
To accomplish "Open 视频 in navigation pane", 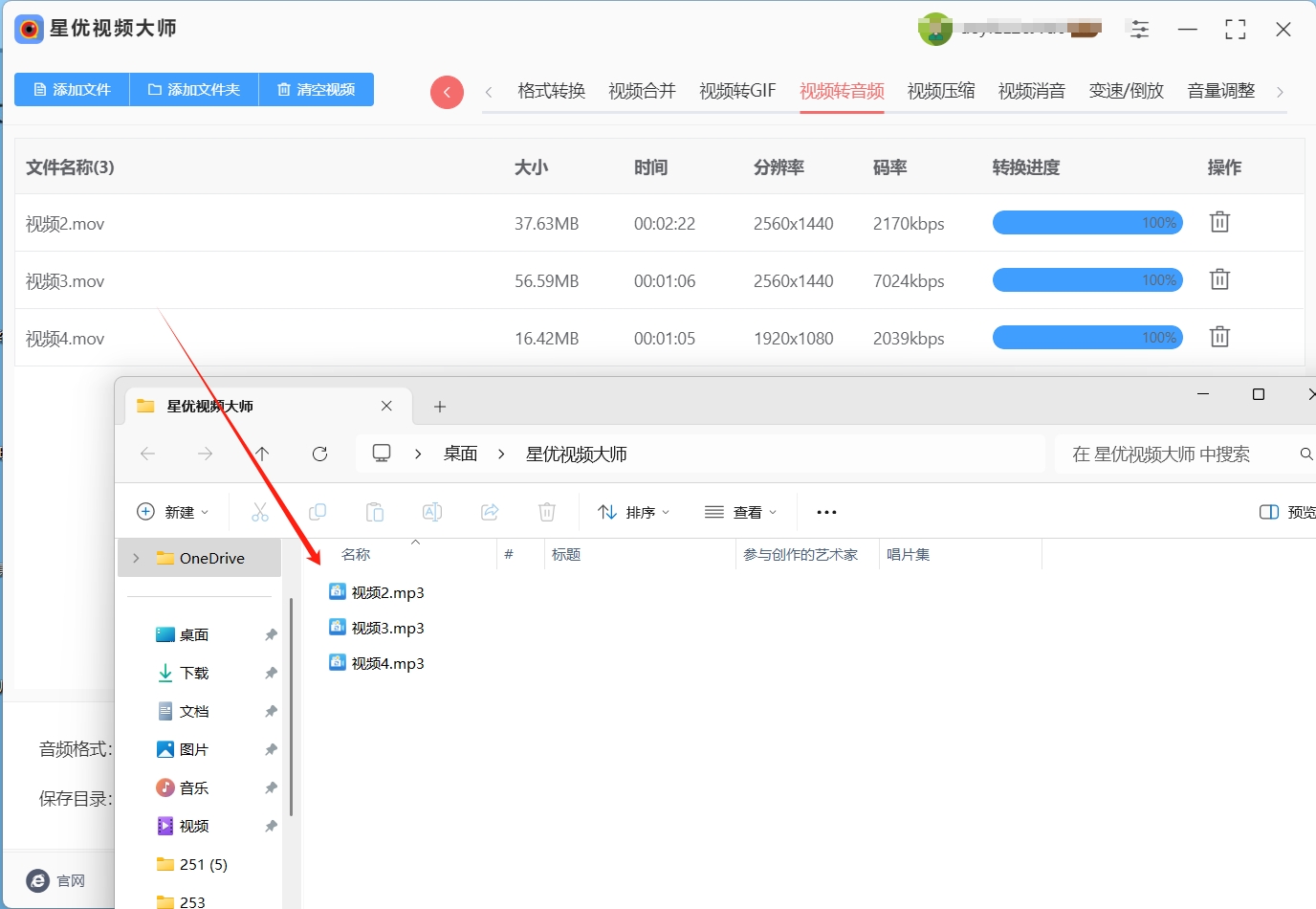I will point(194,826).
